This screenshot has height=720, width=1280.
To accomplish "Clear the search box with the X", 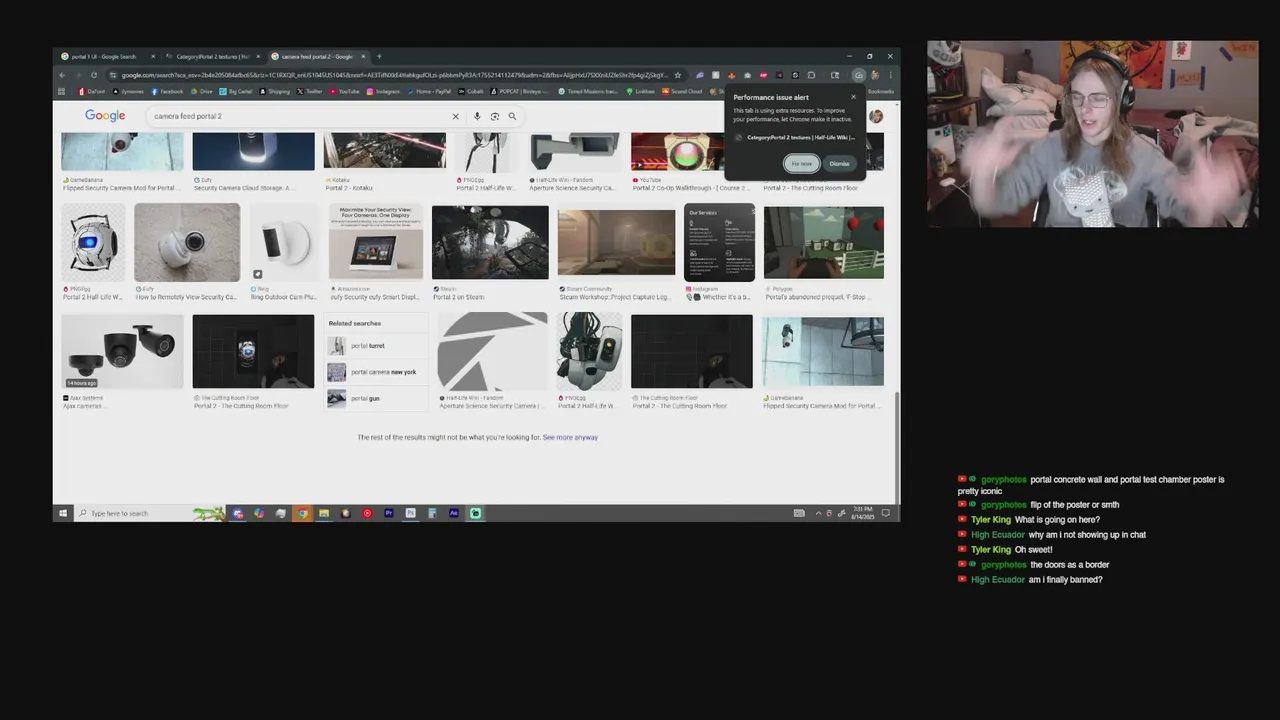I will [x=455, y=116].
